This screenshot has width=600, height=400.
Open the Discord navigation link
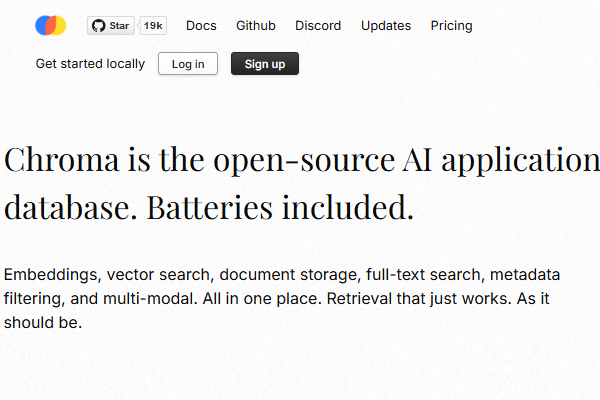point(318,26)
